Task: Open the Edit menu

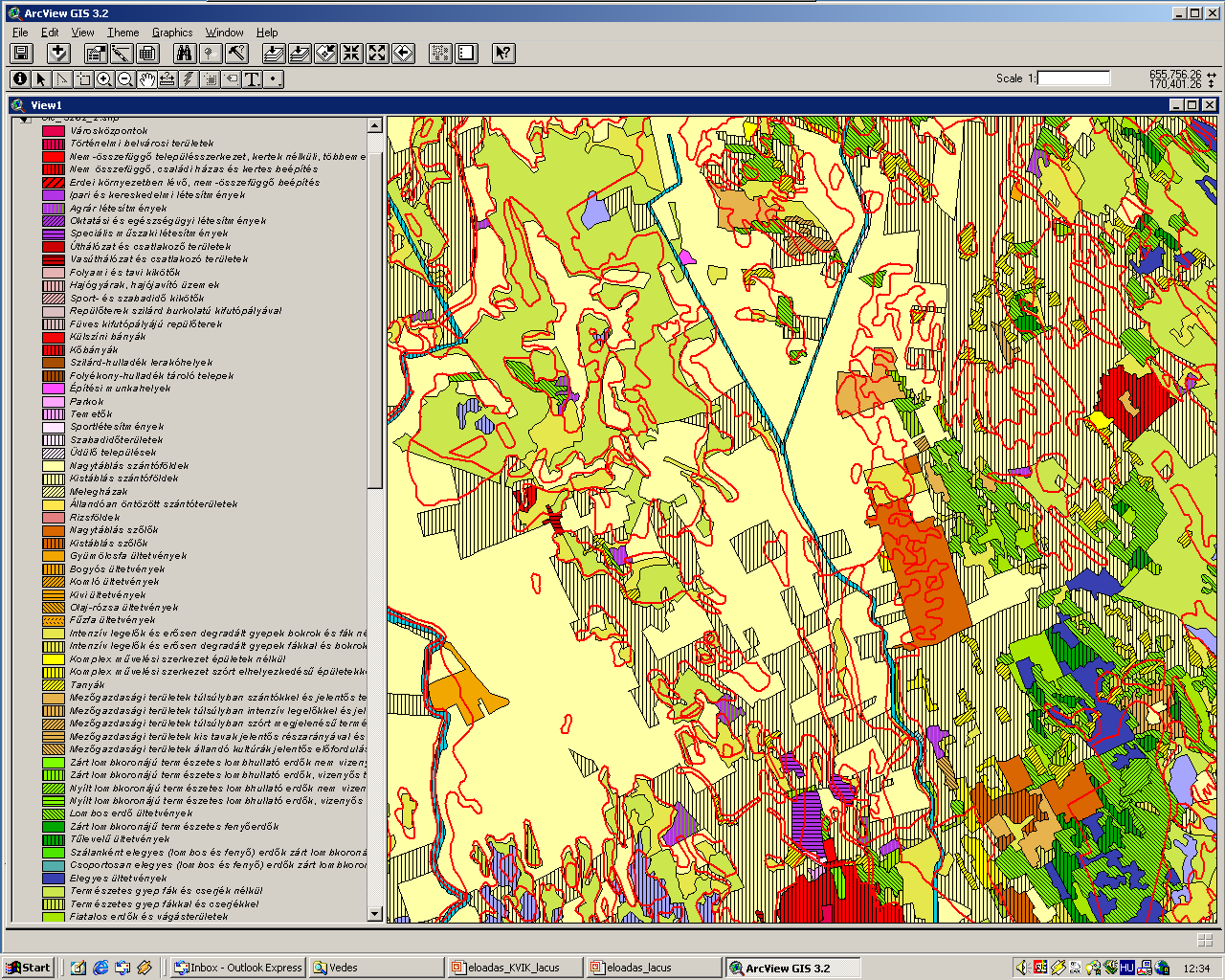Action: 50,33
